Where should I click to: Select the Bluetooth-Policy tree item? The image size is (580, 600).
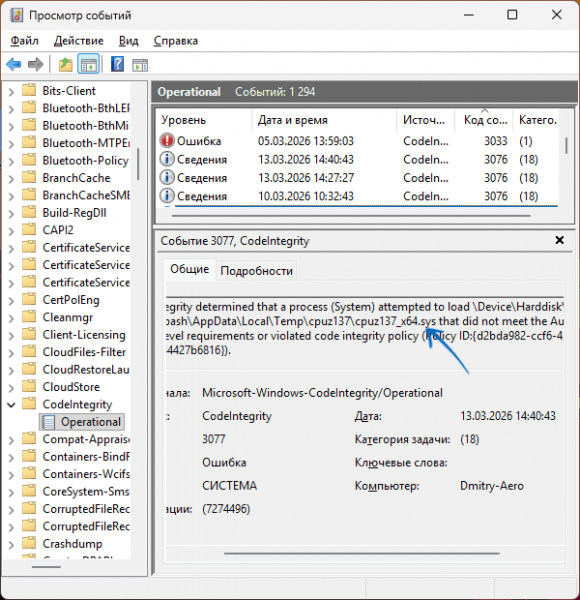coord(85,160)
